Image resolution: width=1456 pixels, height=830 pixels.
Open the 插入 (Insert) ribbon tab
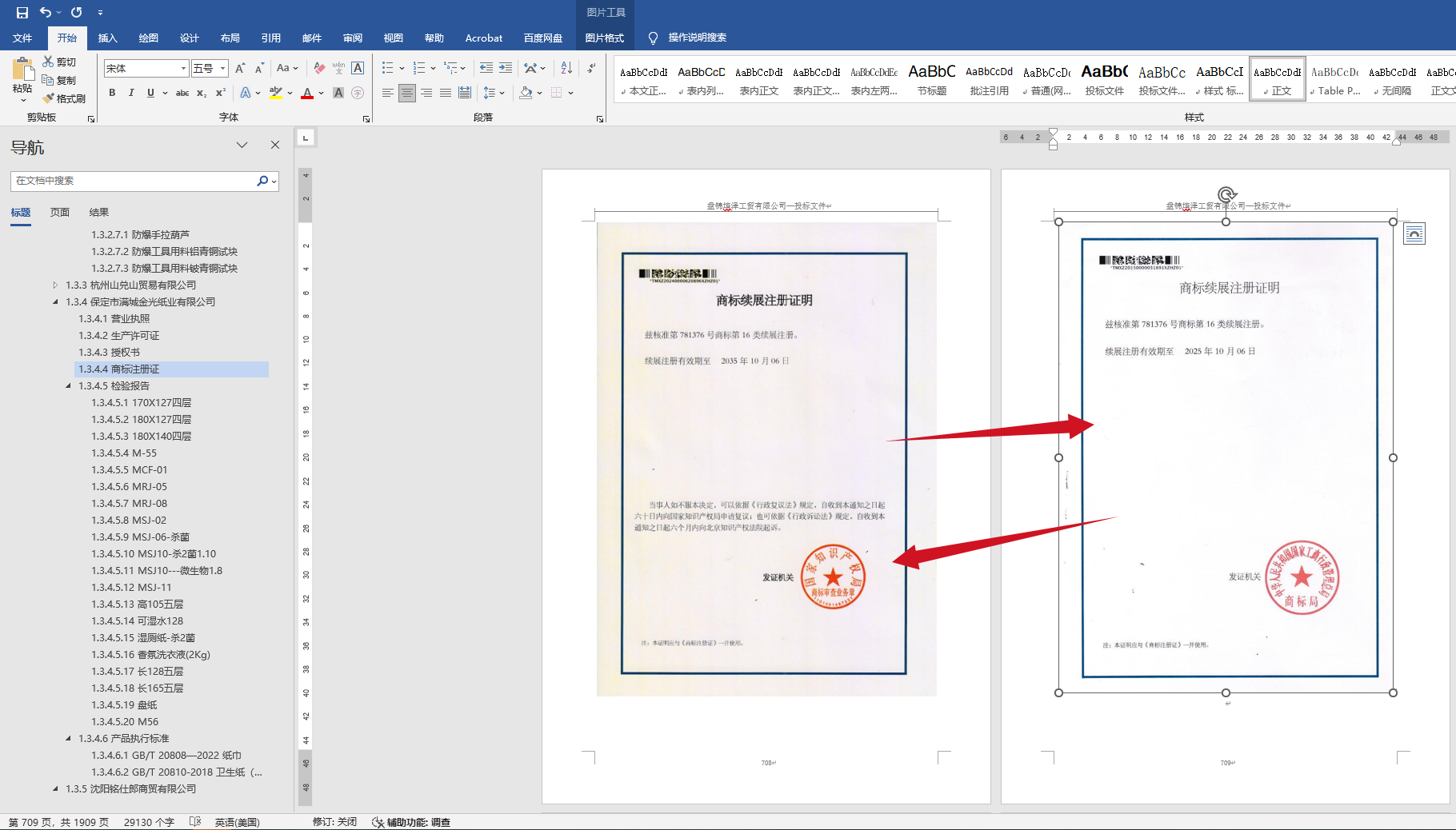point(107,38)
